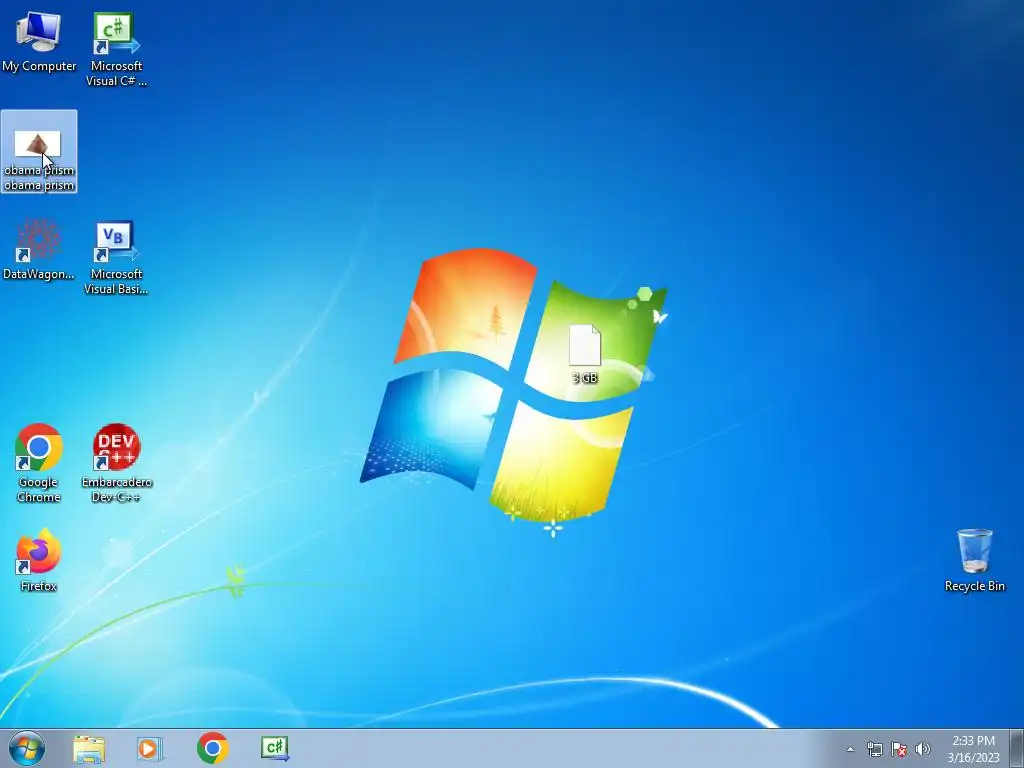The width and height of the screenshot is (1024, 768).
Task: Select the My Computer desktop icon
Action: (39, 41)
